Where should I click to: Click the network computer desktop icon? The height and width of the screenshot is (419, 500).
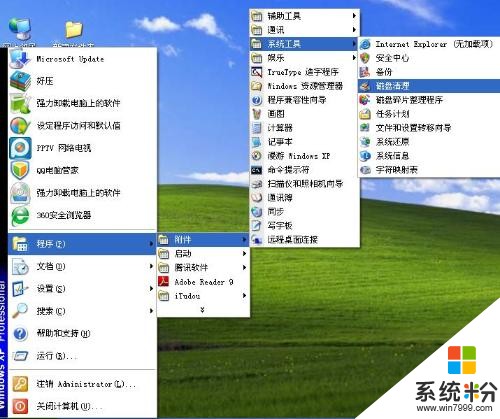(20, 30)
